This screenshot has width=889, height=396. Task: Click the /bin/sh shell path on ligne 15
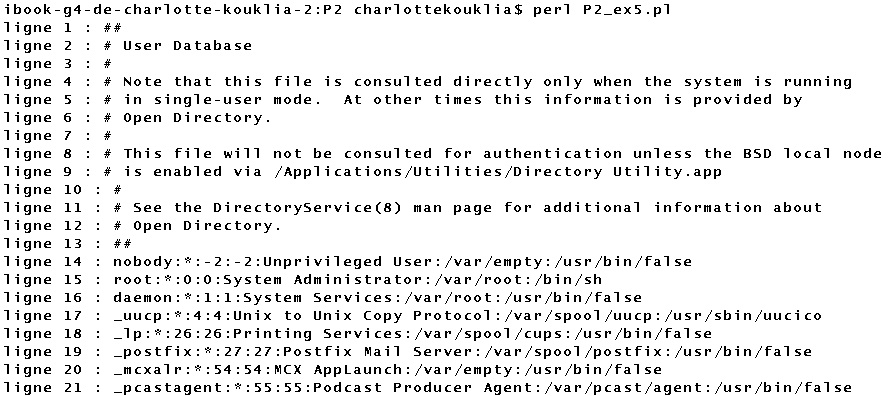pos(567,280)
